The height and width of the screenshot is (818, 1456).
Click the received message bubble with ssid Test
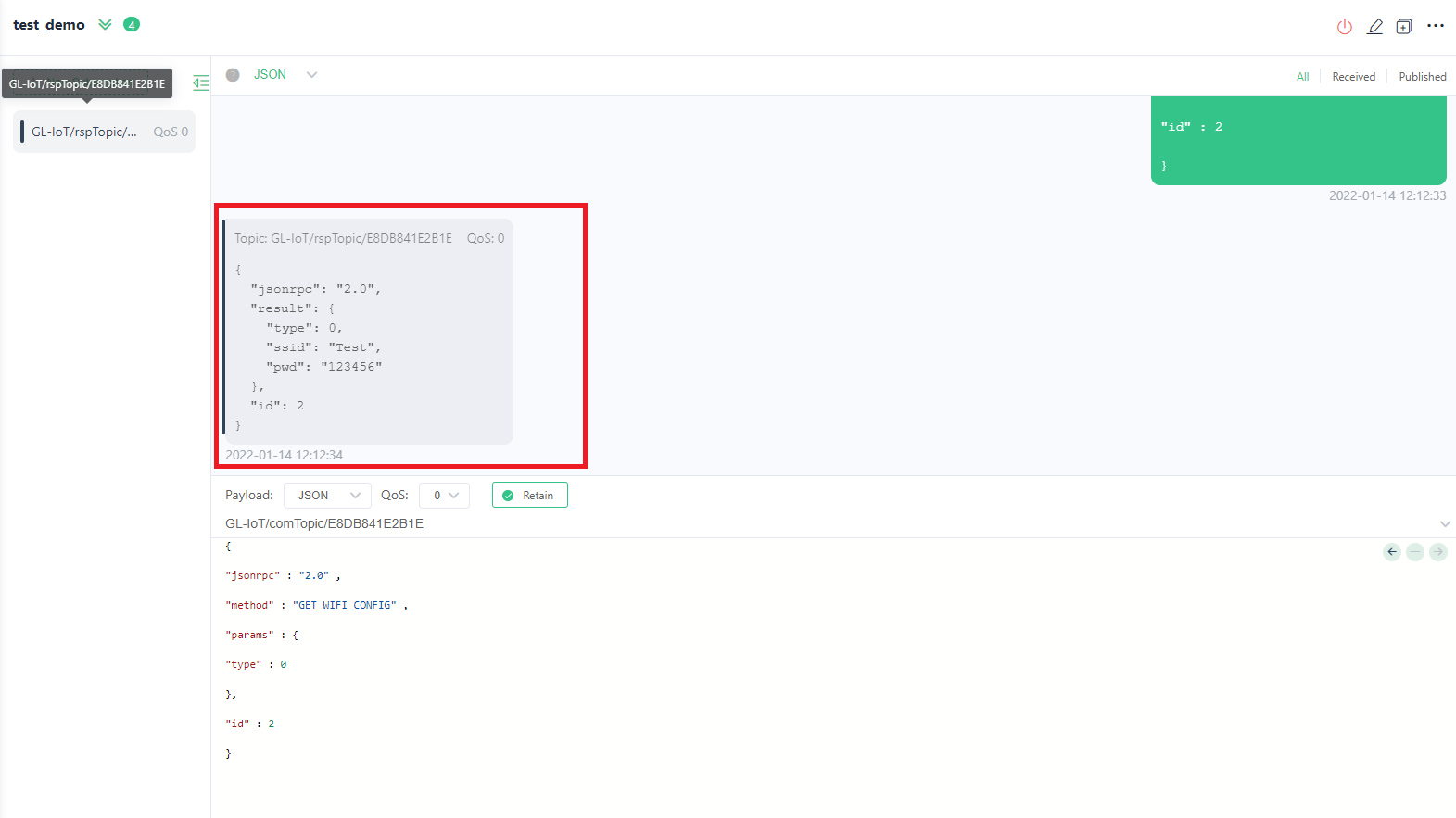(x=367, y=332)
